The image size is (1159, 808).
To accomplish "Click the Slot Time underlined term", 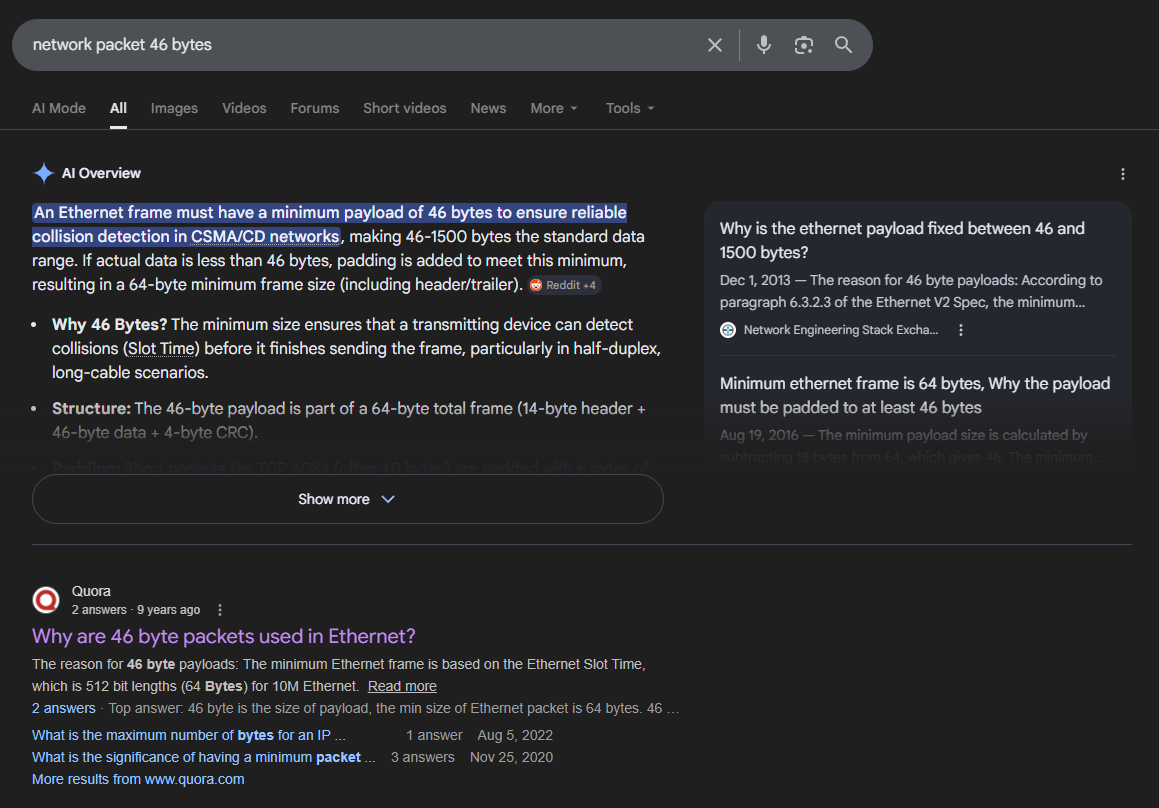I will tap(162, 349).
